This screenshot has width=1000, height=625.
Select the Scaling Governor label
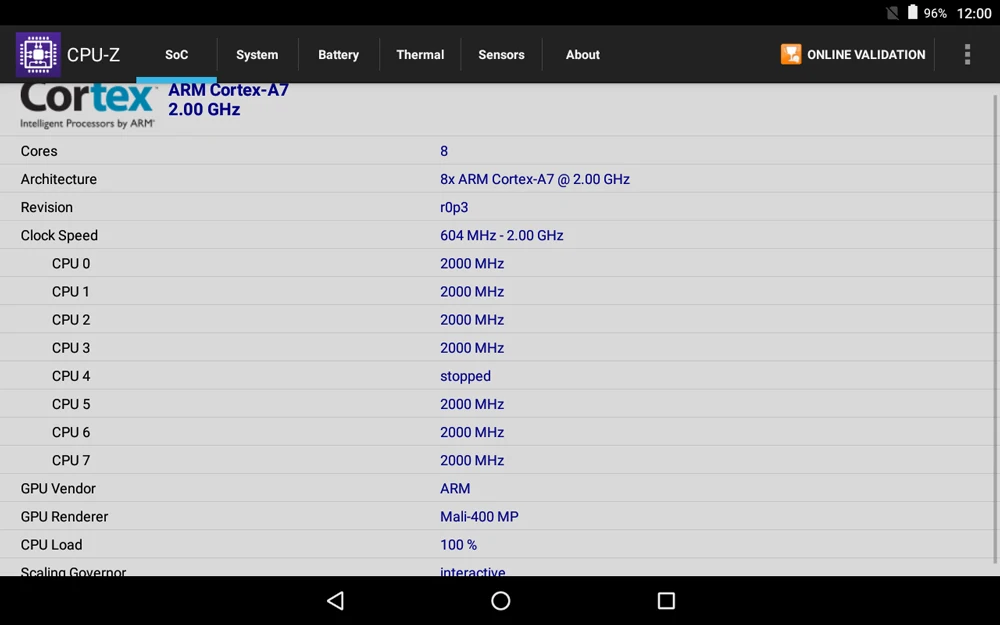pos(73,571)
